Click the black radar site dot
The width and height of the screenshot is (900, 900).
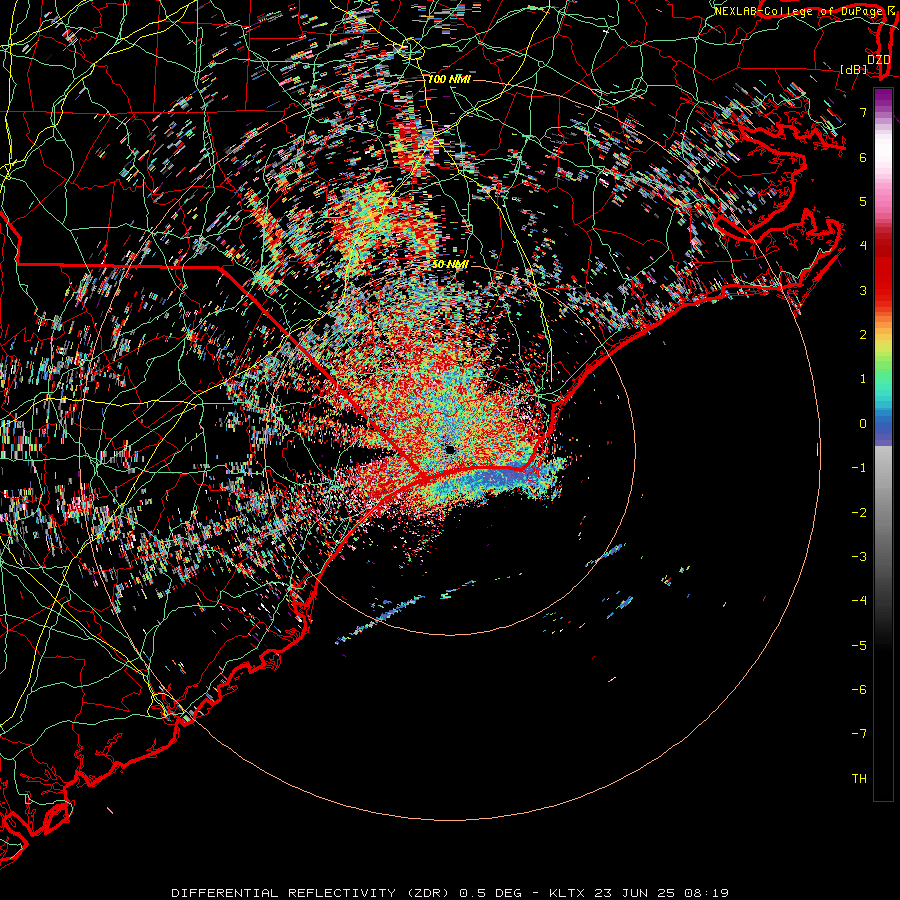(450, 449)
